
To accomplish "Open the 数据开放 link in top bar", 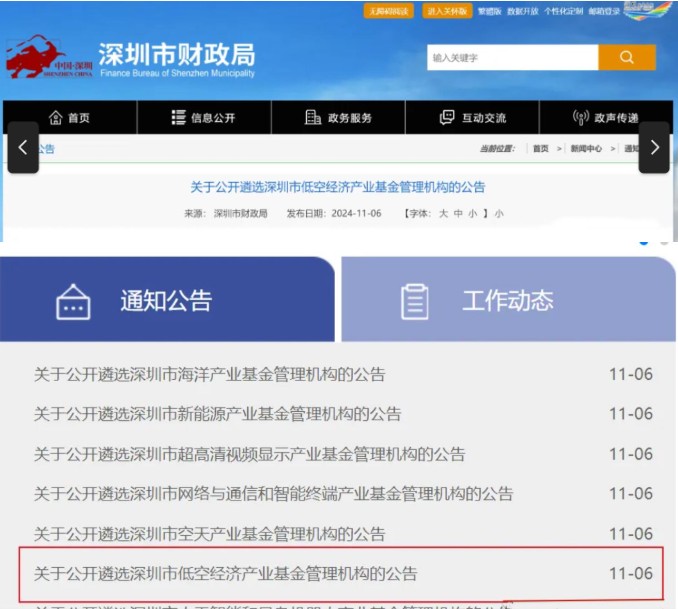I will coord(522,11).
